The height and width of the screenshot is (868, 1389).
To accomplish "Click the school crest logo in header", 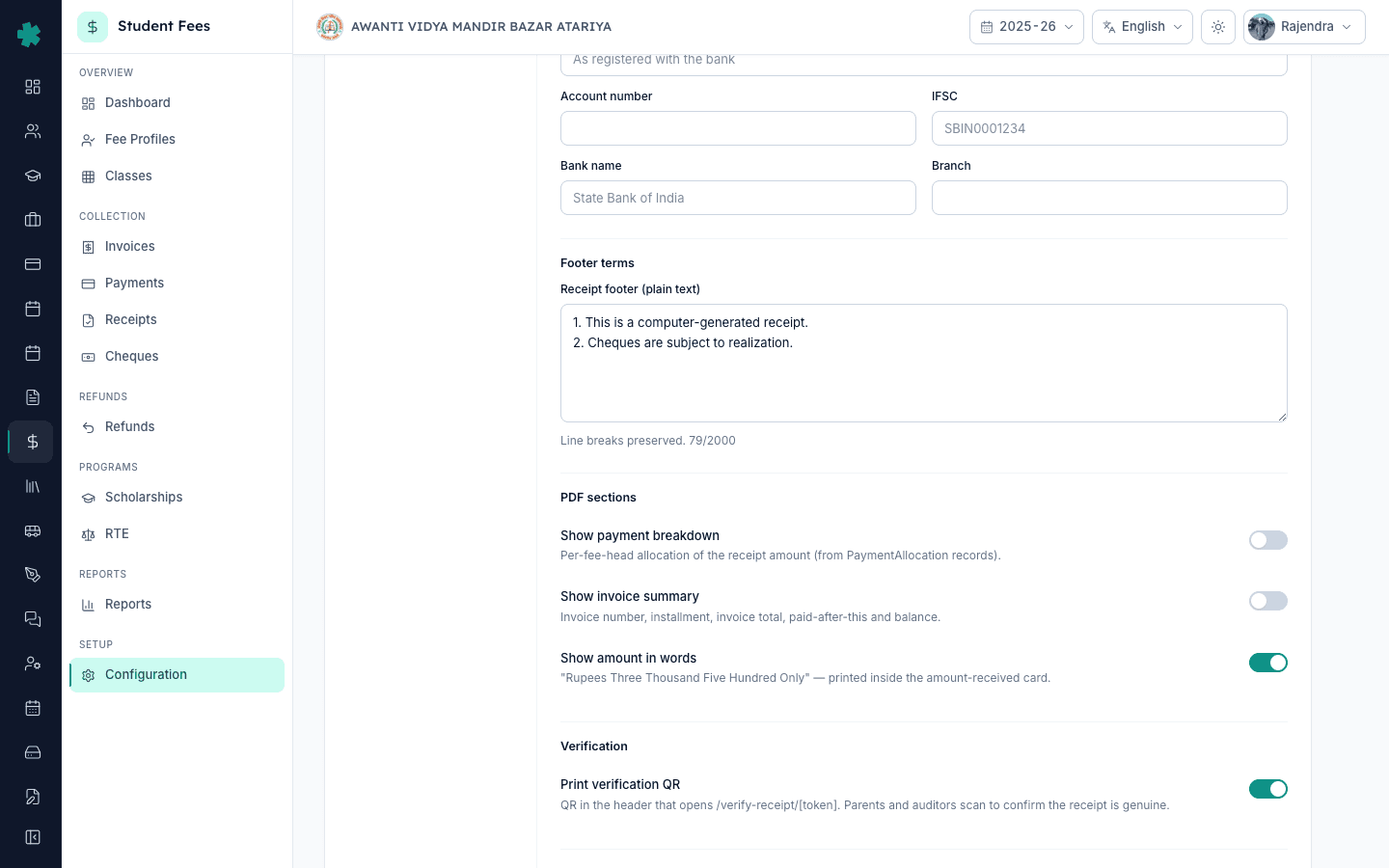I will (x=330, y=27).
